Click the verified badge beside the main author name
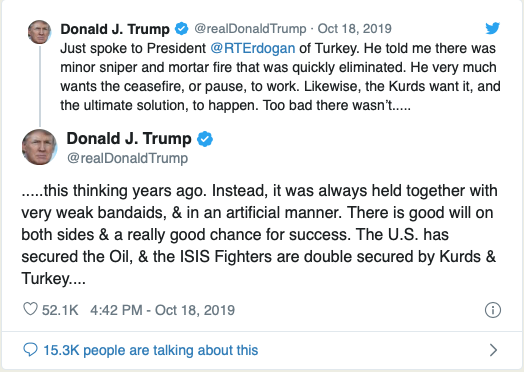 (205, 139)
